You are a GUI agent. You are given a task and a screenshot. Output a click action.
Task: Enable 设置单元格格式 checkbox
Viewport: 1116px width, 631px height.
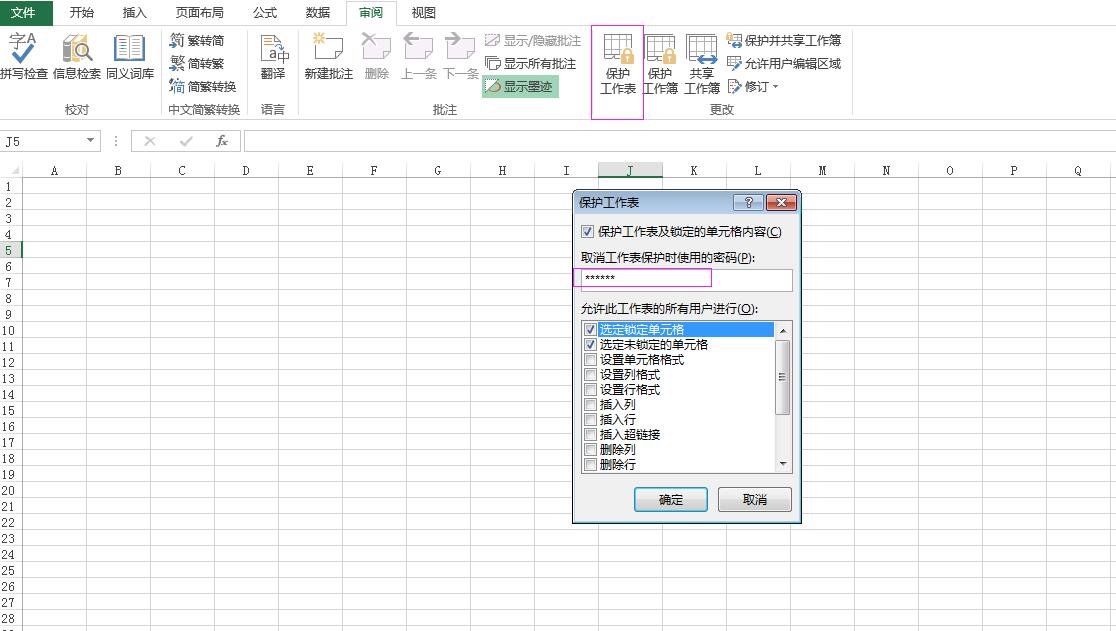(590, 359)
